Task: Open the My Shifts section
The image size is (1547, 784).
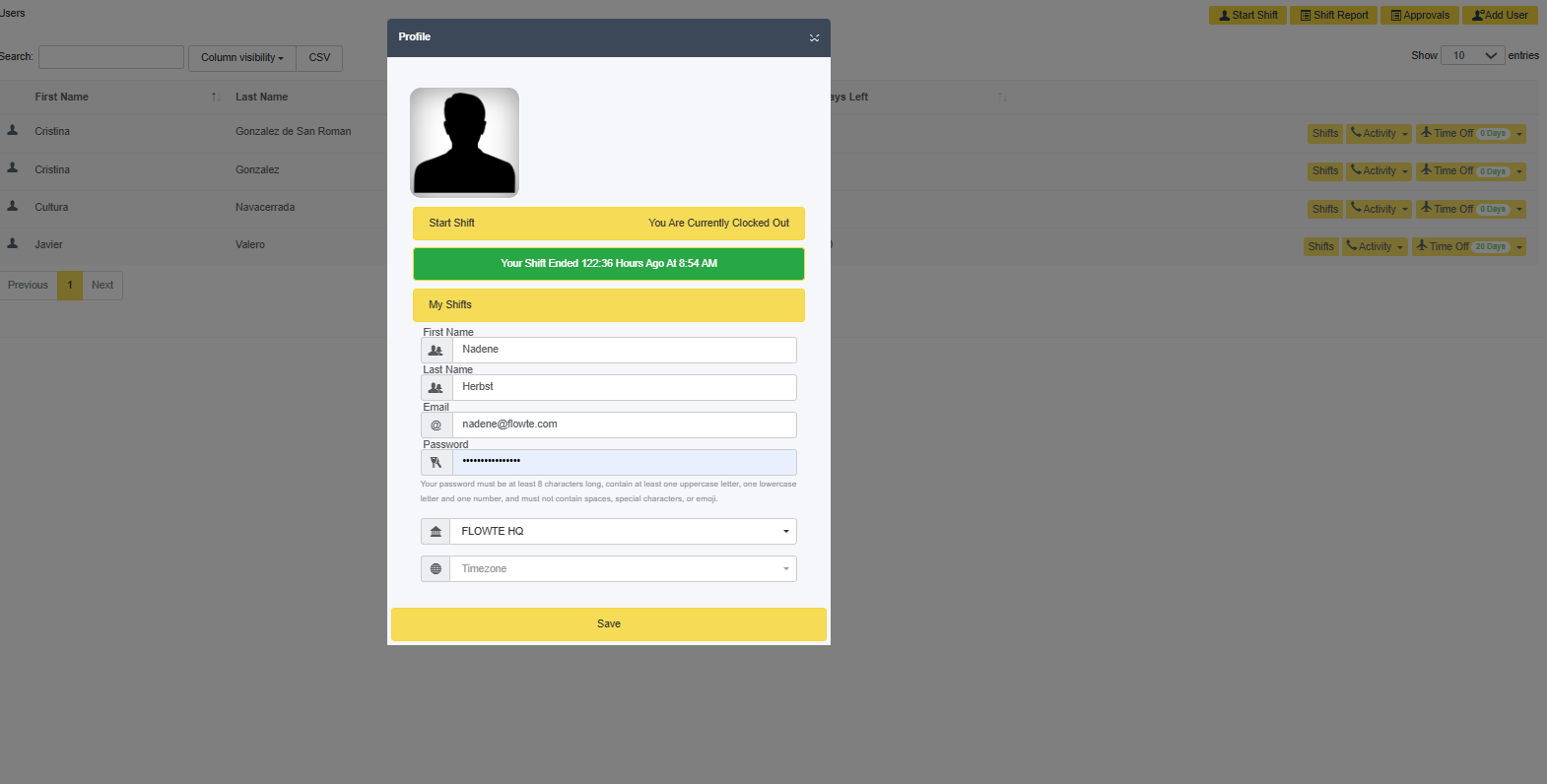Action: [x=608, y=305]
